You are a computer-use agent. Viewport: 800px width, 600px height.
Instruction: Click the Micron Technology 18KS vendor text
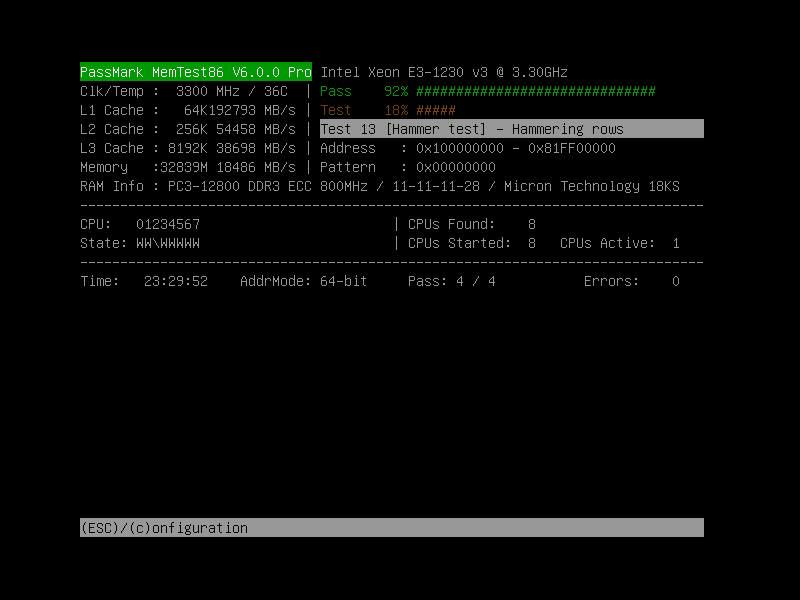(x=592, y=186)
